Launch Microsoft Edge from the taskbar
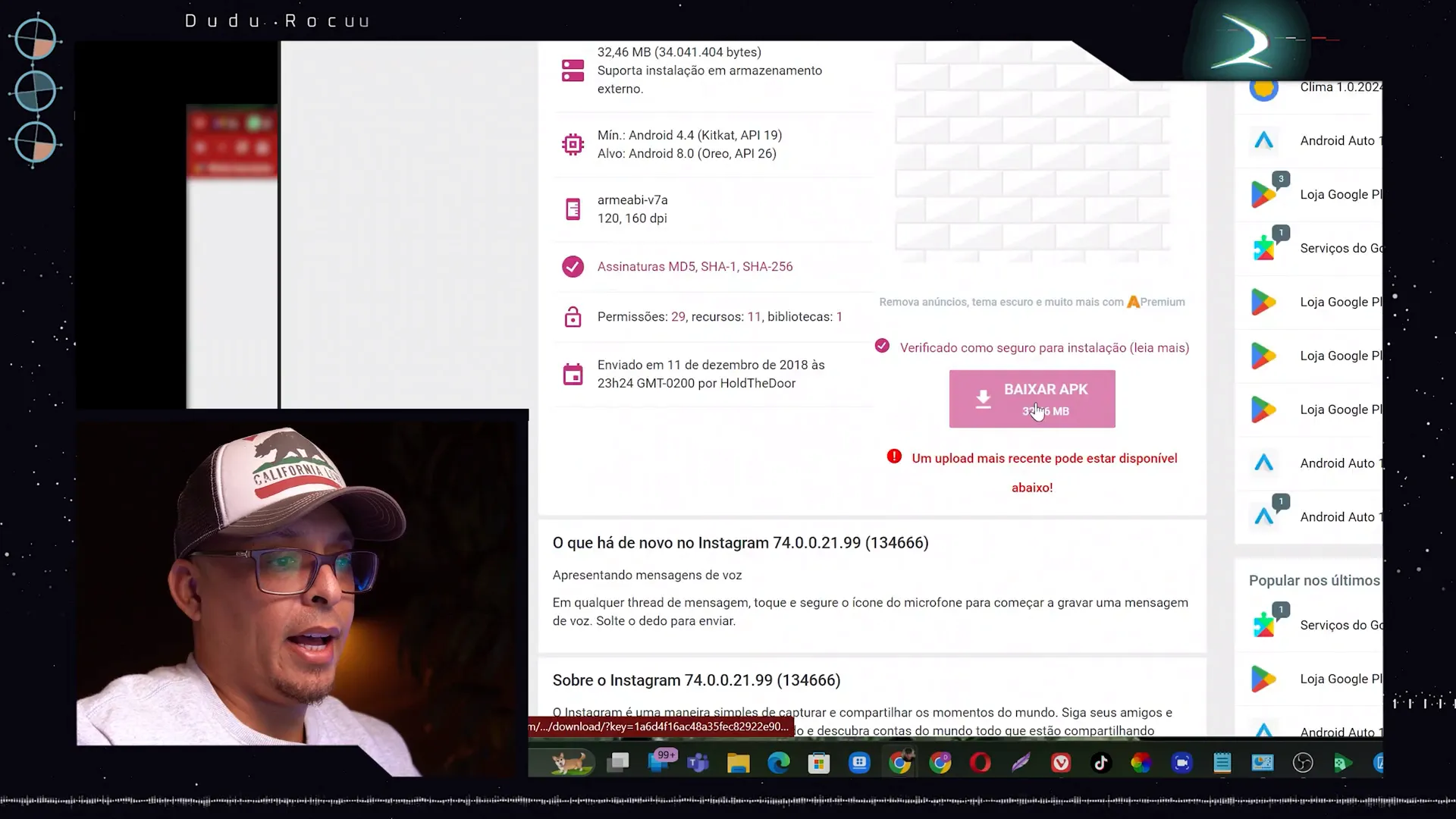1456x819 pixels. (779, 763)
